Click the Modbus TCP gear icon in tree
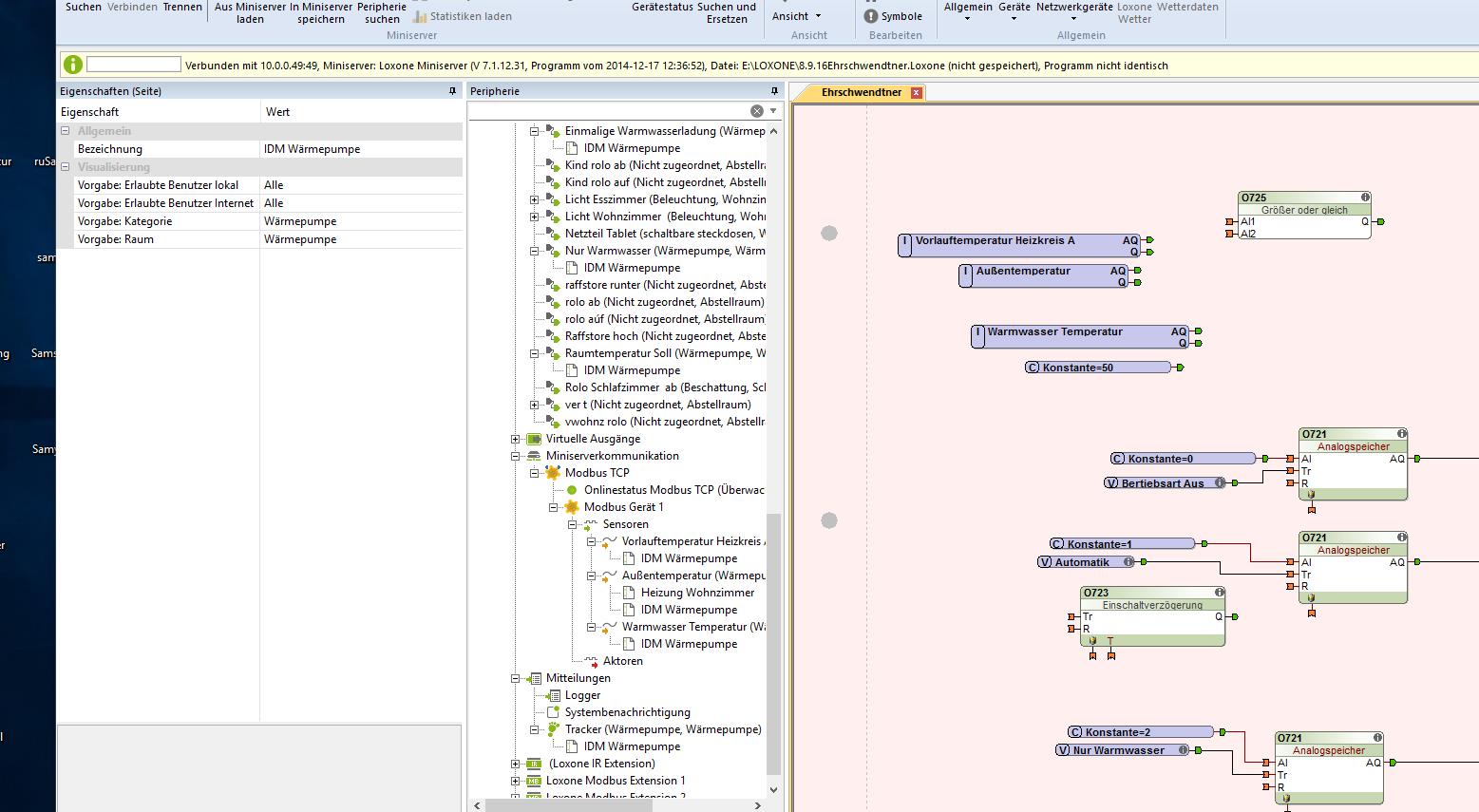 click(x=552, y=473)
